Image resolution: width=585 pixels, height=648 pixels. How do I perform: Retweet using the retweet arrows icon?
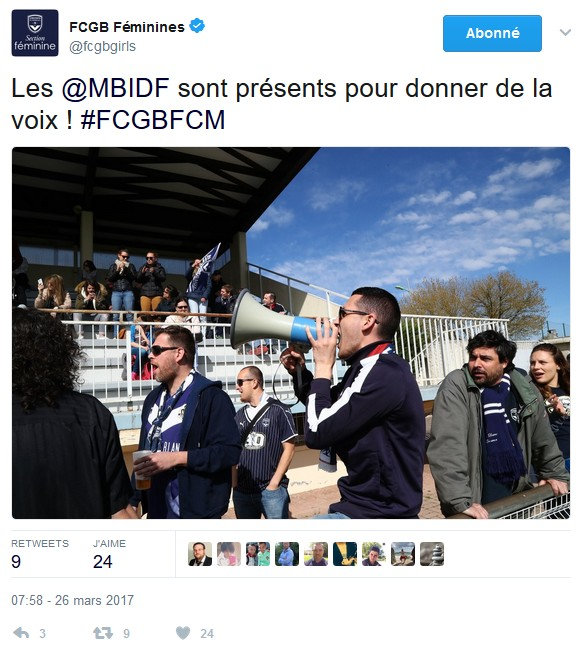click(103, 633)
